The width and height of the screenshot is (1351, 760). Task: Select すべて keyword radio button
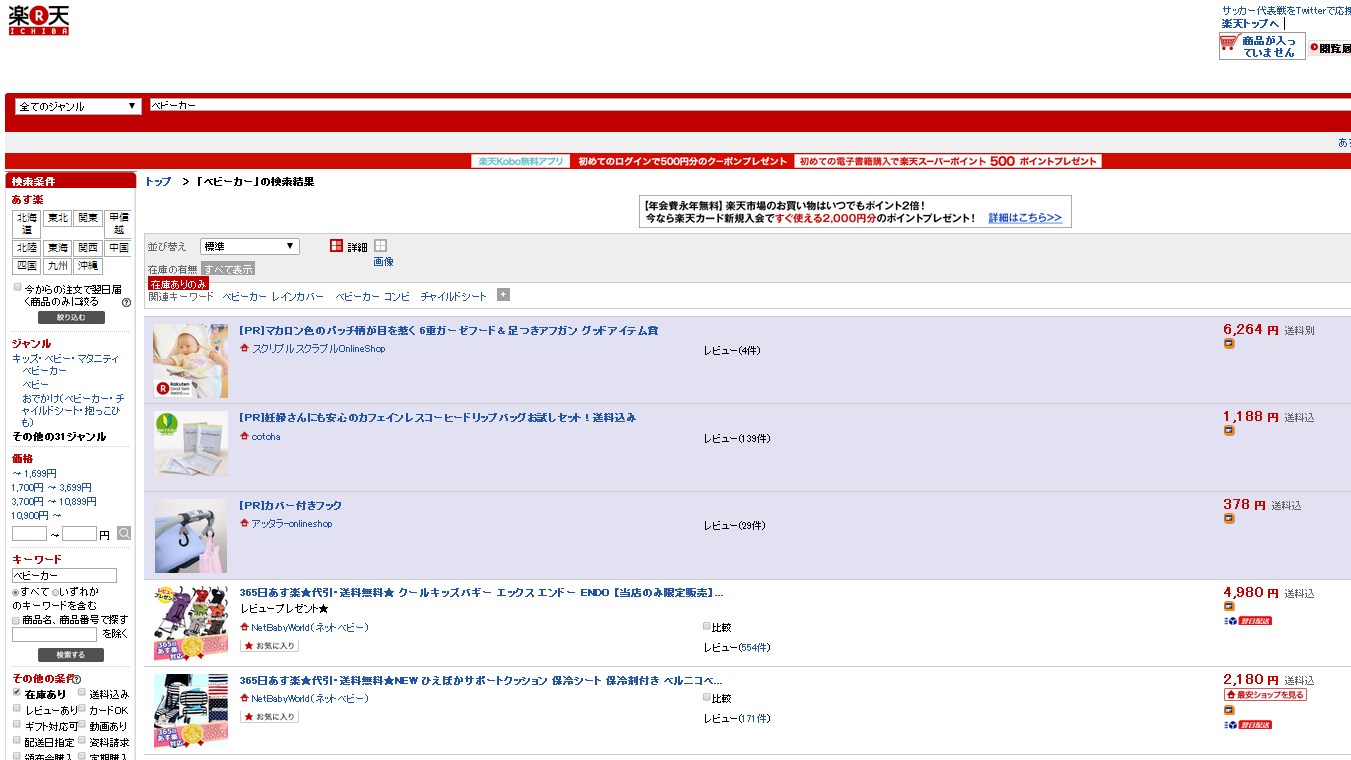coord(16,591)
